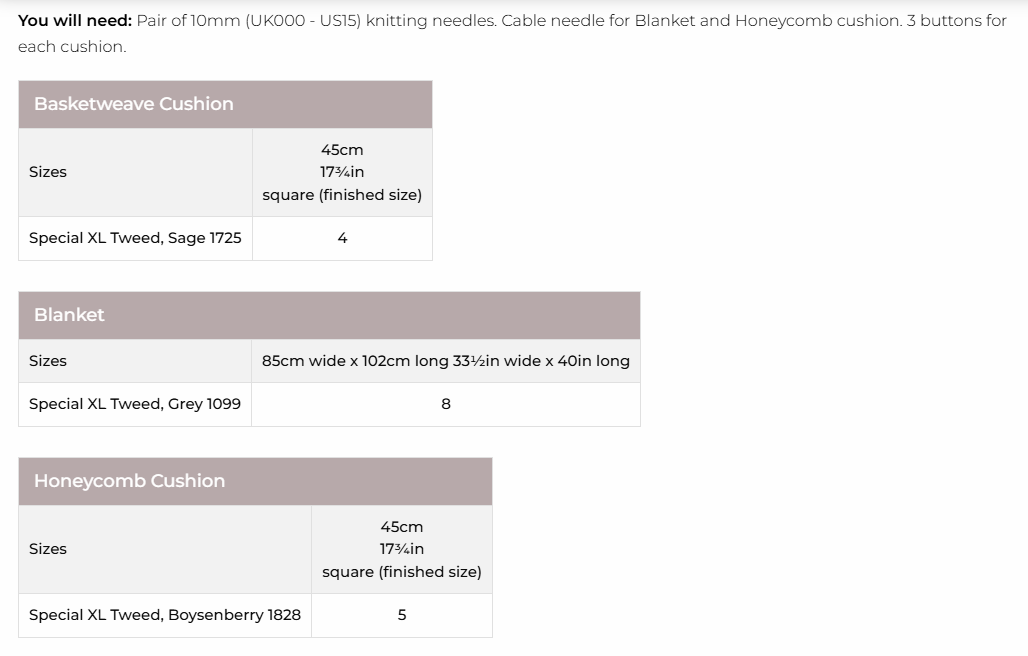The image size is (1028, 656).
Task: Select the "Special XL Tweed, Grey 1099" cell
Action: click(x=135, y=404)
